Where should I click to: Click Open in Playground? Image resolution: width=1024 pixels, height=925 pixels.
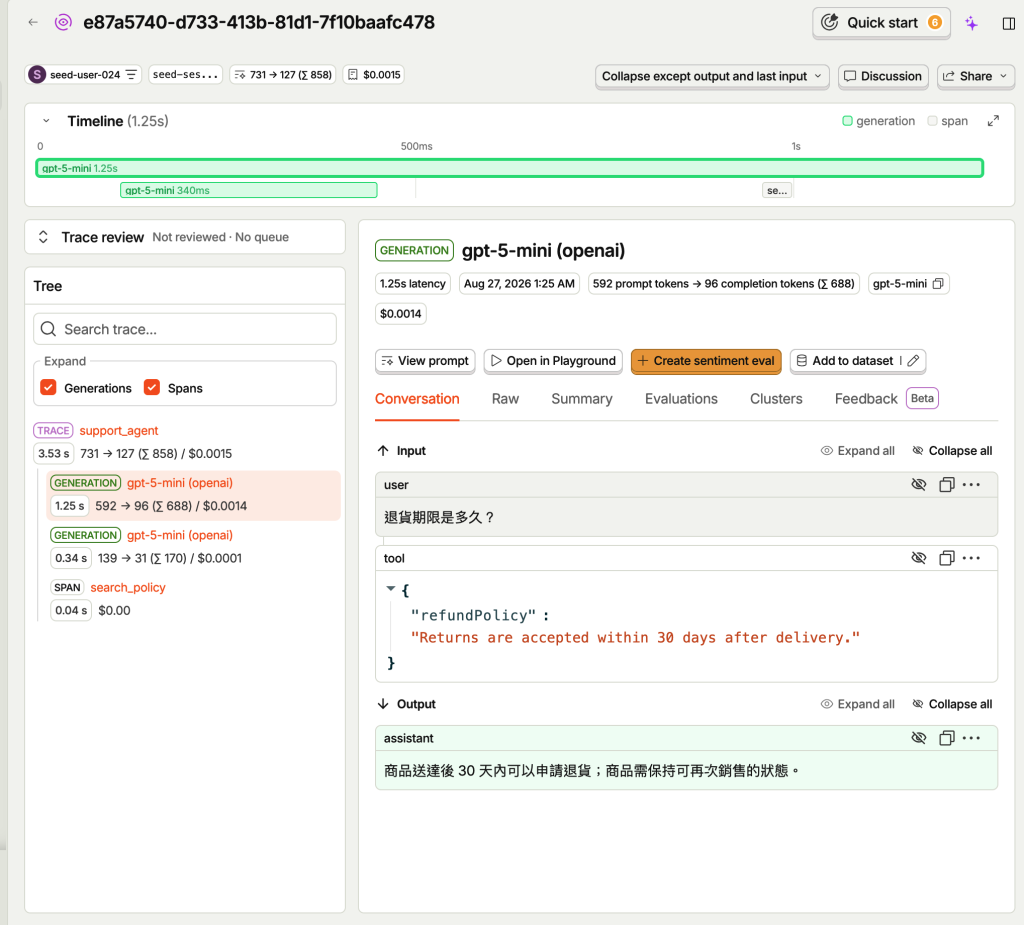coord(553,361)
